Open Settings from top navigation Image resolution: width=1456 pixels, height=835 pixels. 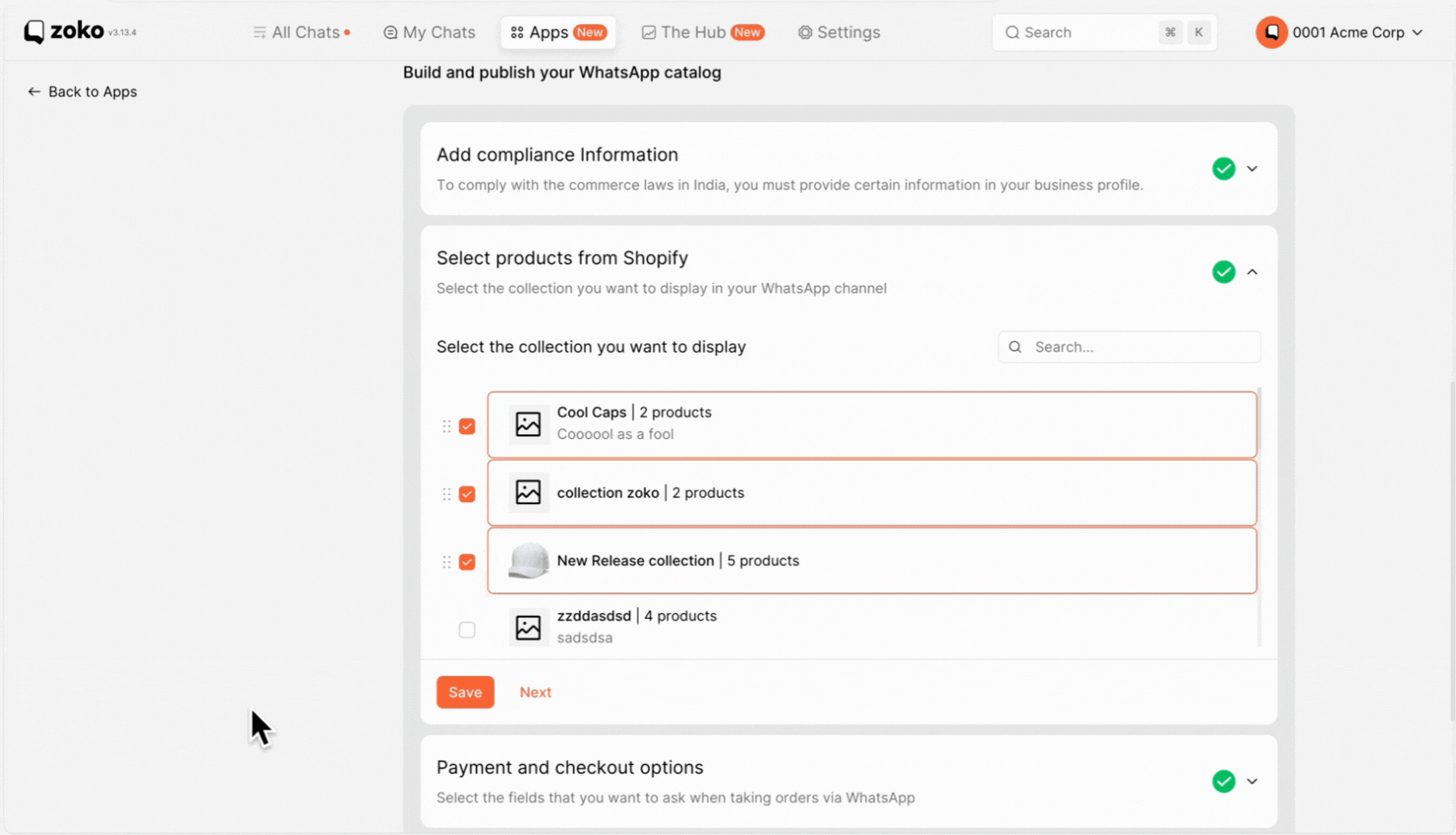pyautogui.click(x=839, y=32)
